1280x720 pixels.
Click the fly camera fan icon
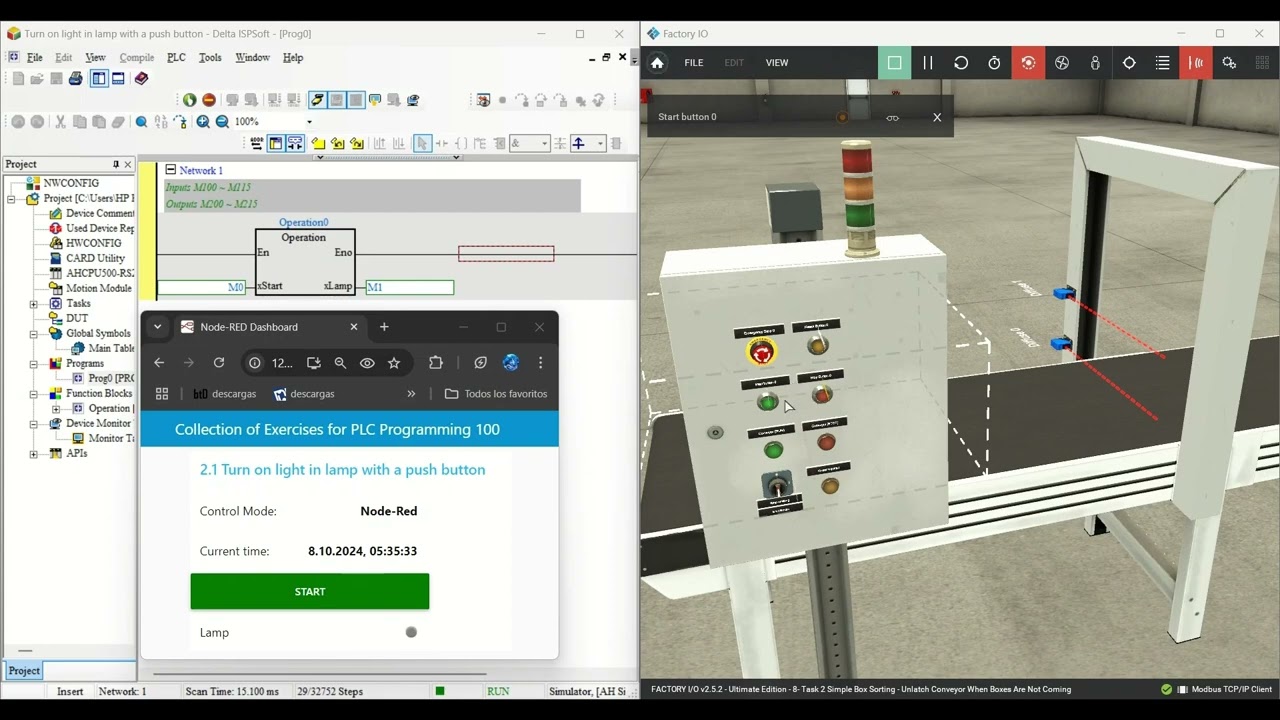[1062, 63]
